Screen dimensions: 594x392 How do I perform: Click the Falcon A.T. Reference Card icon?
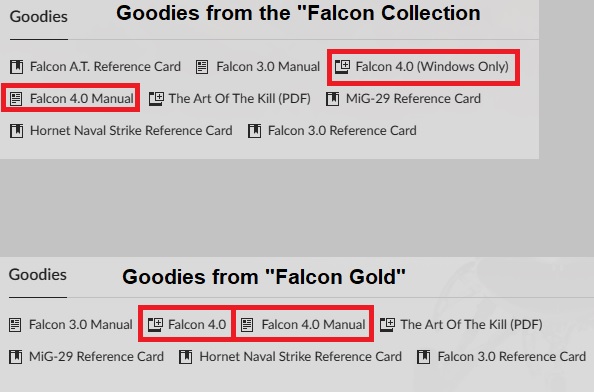(x=17, y=67)
